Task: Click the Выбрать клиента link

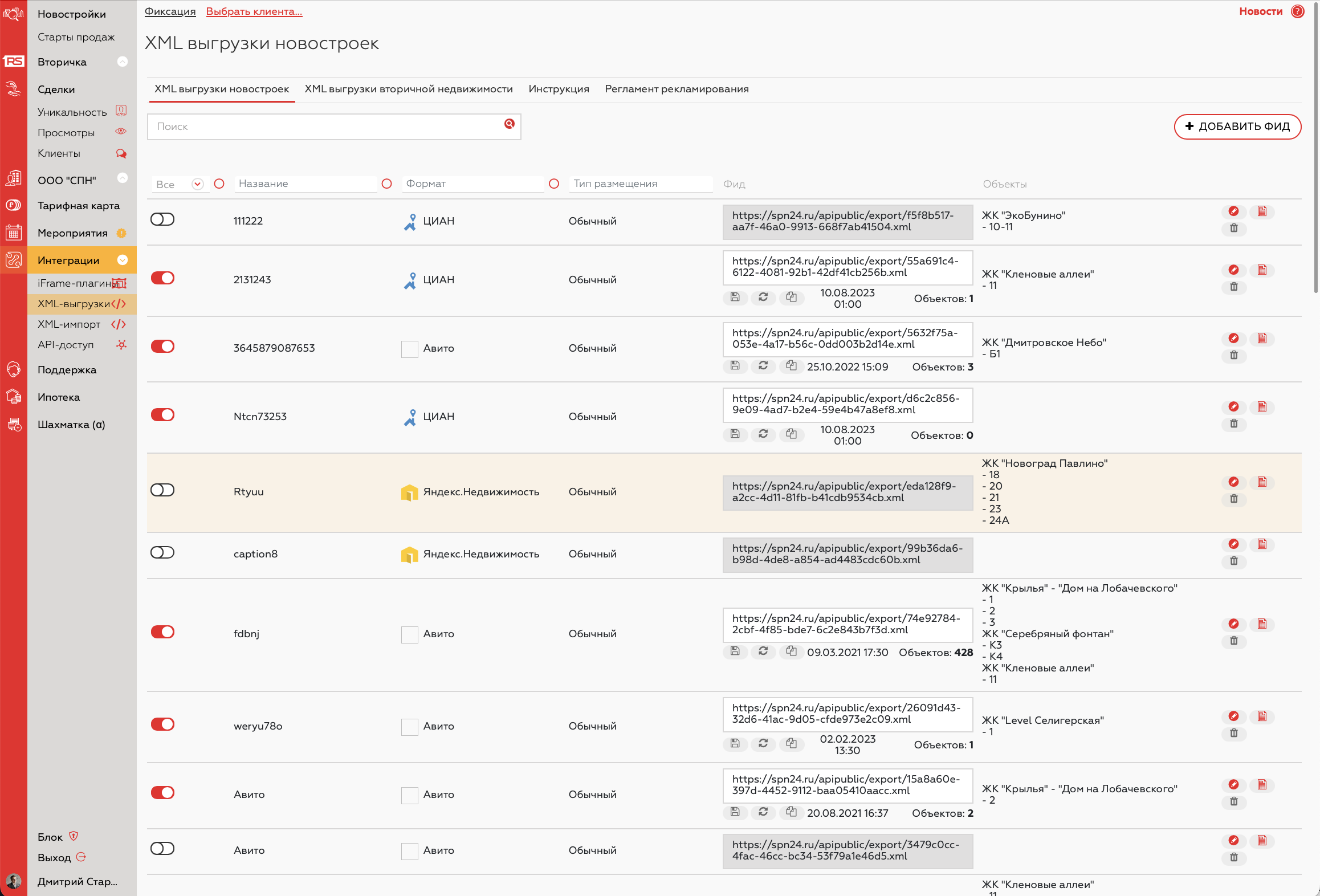Action: (254, 11)
